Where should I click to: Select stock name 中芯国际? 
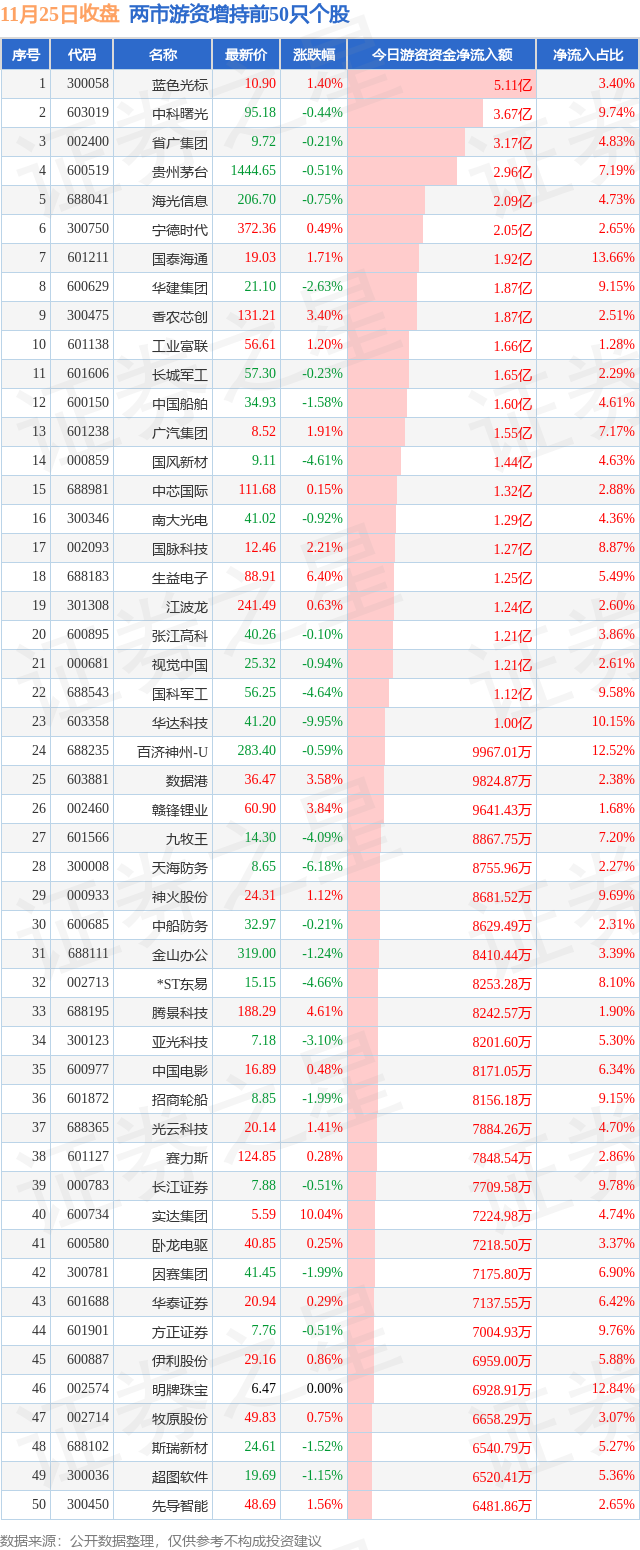tap(180, 490)
